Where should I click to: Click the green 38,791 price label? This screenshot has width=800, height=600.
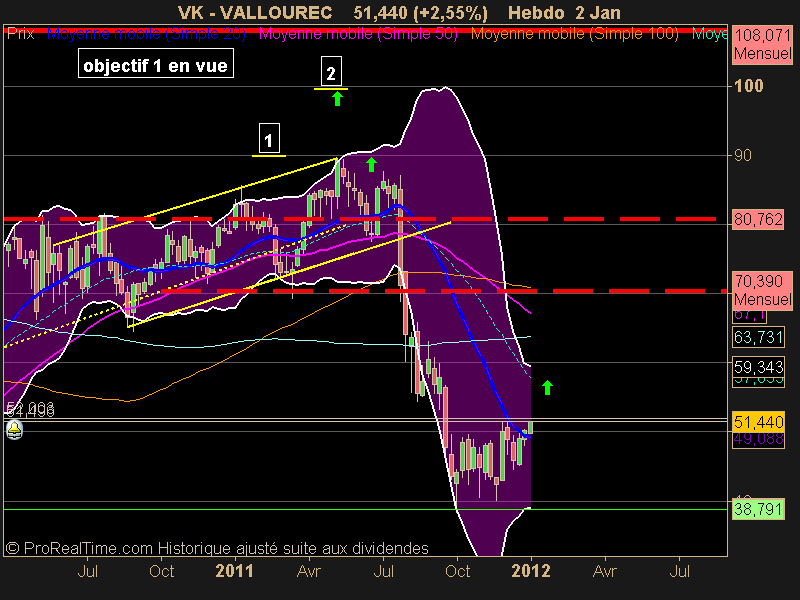(758, 509)
